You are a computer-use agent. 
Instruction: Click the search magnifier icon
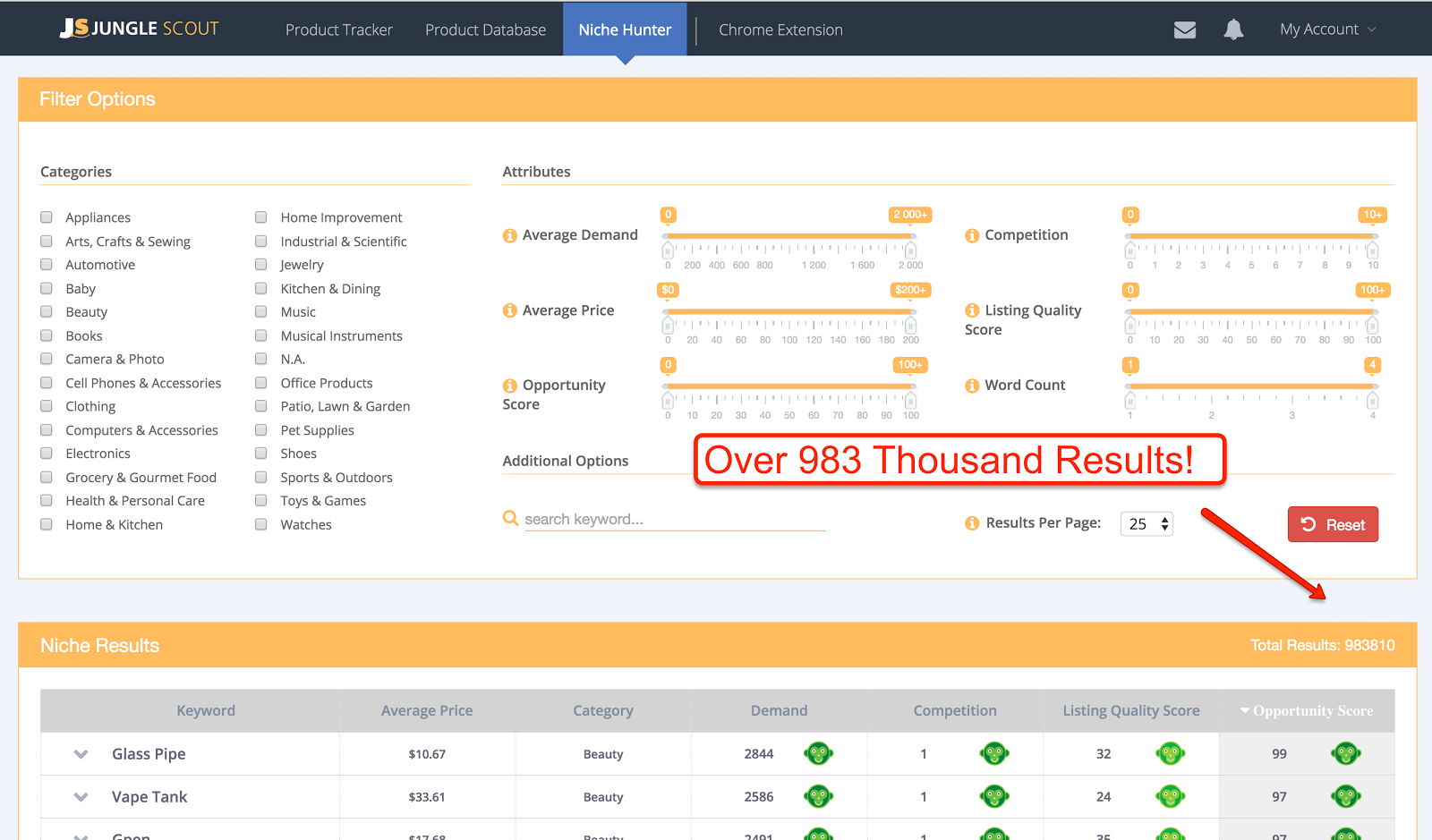[510, 518]
